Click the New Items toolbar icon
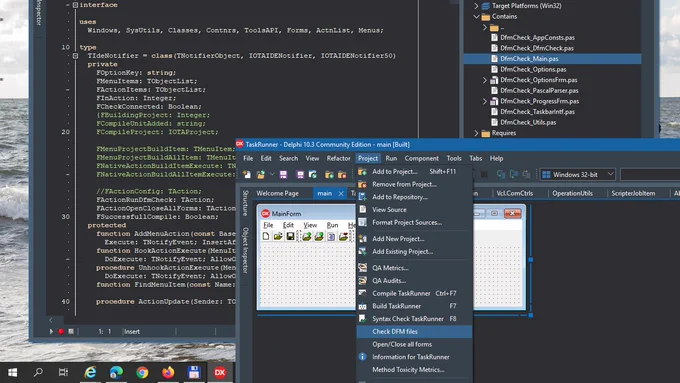 tap(247, 174)
